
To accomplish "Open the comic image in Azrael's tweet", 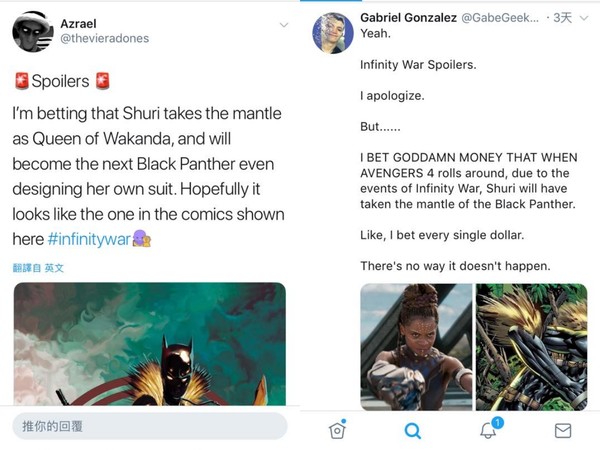I will point(150,343).
